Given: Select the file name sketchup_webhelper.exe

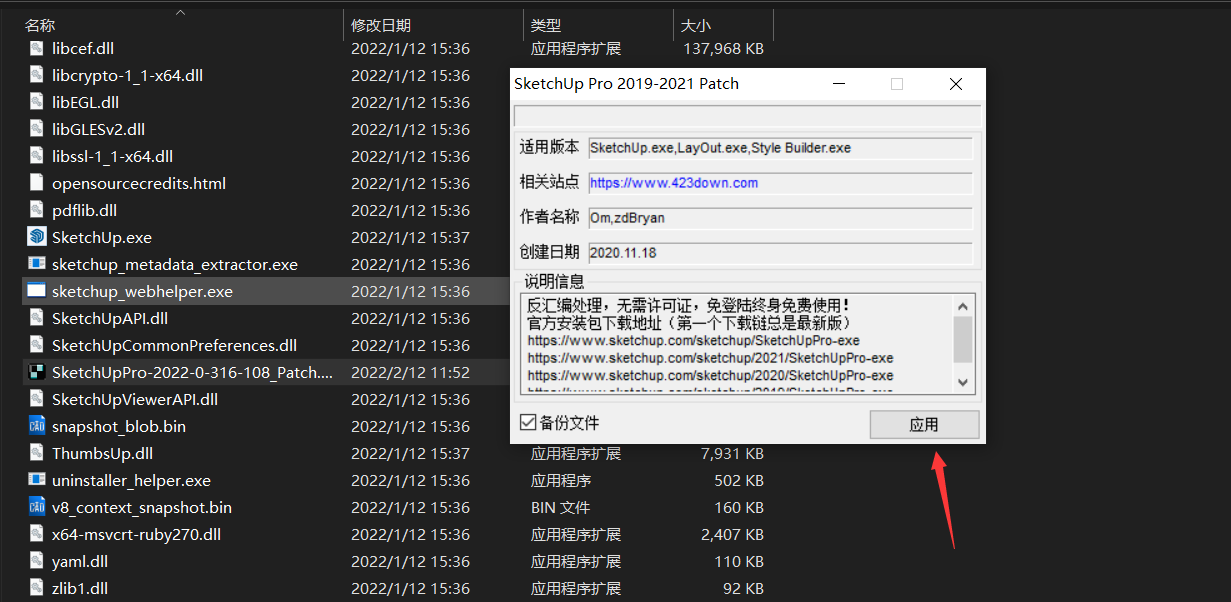Looking at the screenshot, I should (142, 291).
